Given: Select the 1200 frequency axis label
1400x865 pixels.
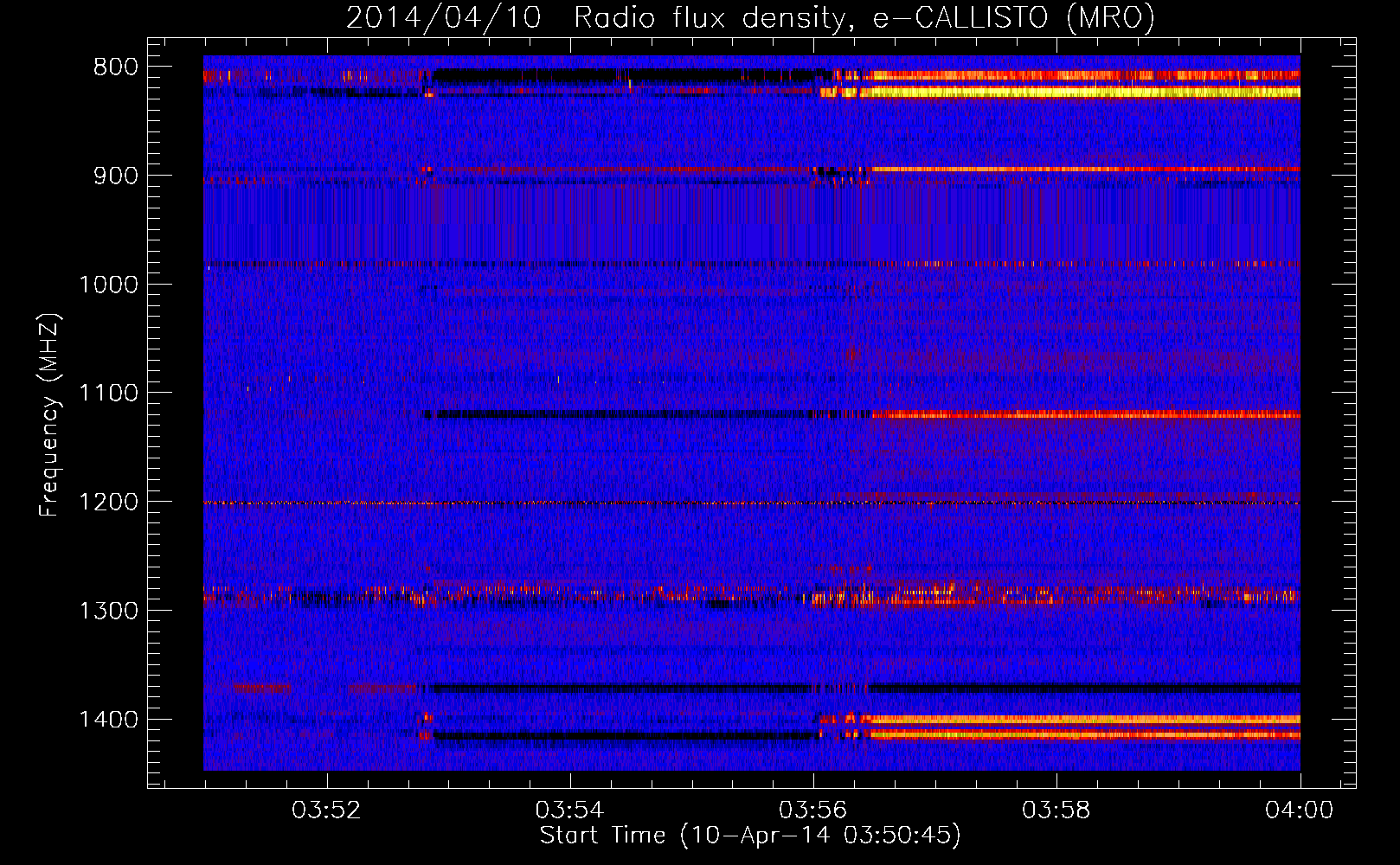Looking at the screenshot, I should 108,502.
